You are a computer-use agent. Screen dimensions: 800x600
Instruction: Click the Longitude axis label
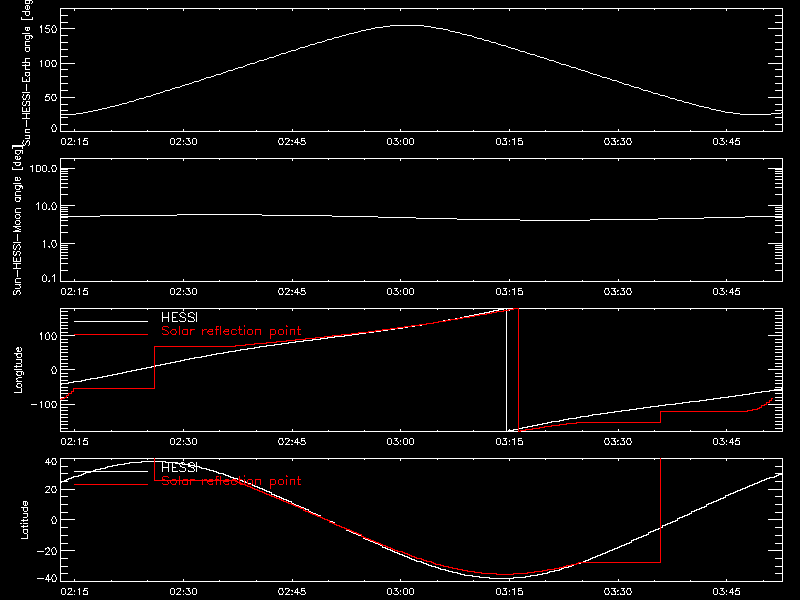point(18,370)
